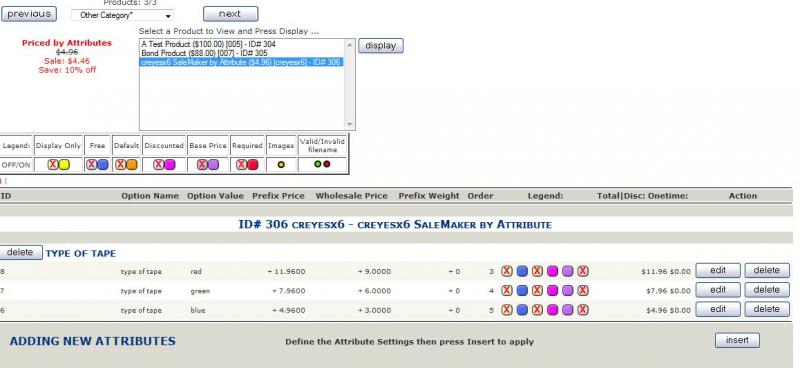Click insert button to add attribute
Viewport: 800px width, 368px height.
tap(737, 340)
